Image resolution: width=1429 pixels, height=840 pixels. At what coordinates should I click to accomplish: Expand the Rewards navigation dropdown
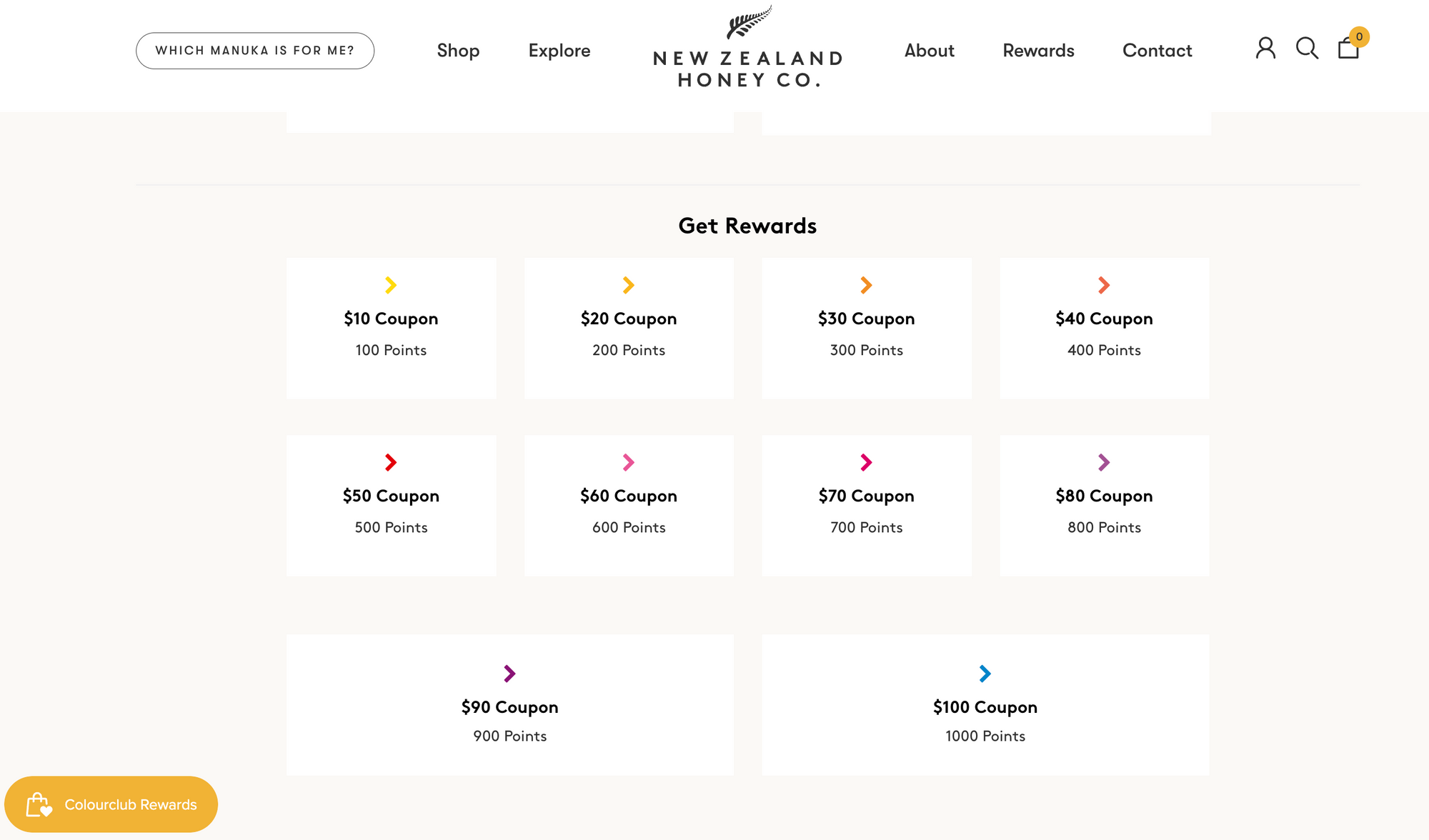point(1038,50)
